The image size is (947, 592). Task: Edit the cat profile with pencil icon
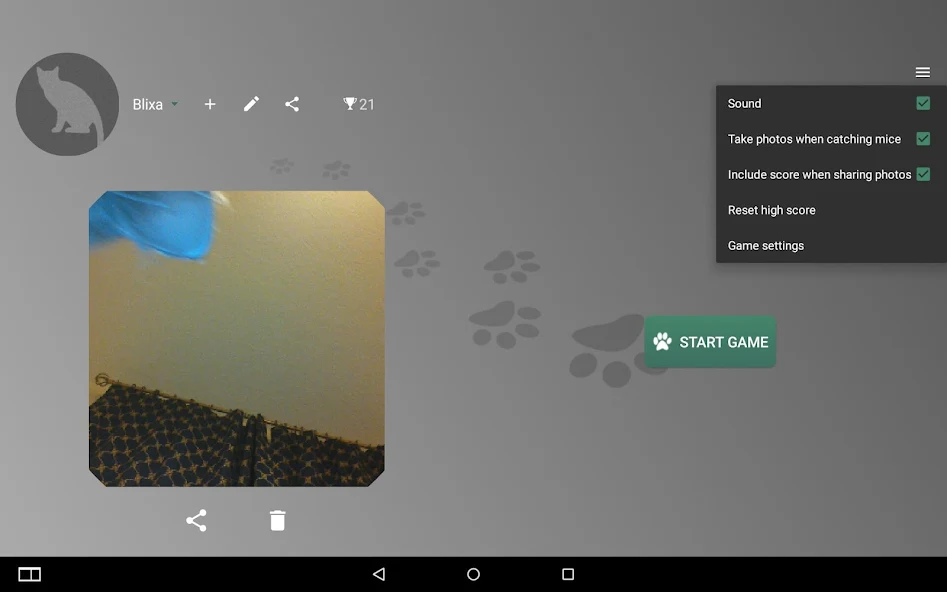click(251, 104)
